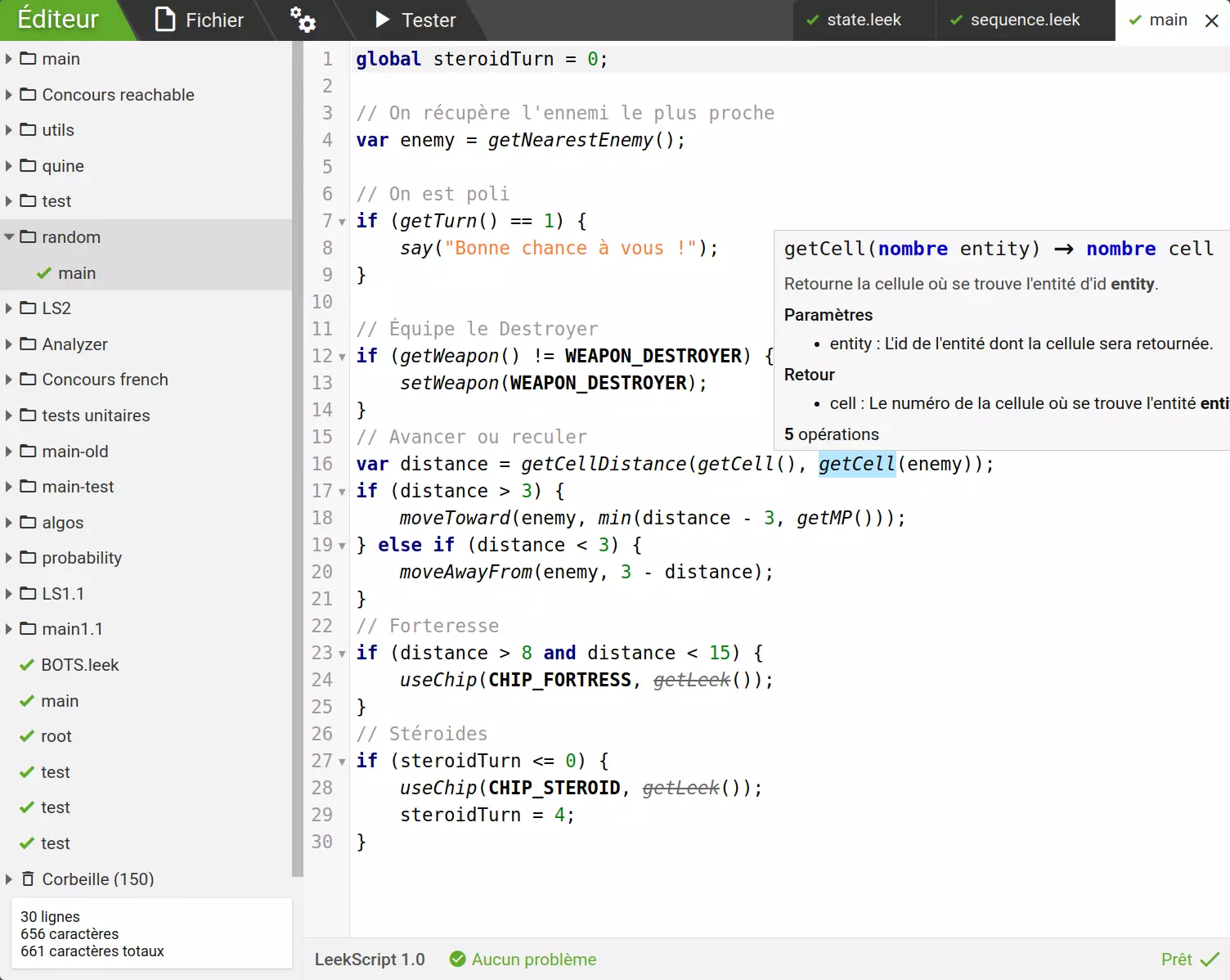Click the Prêt status at bottom right

(x=1190, y=960)
